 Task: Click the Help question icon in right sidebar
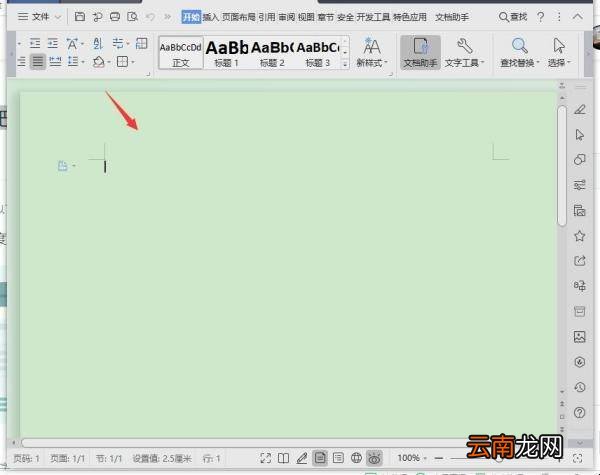(580, 413)
